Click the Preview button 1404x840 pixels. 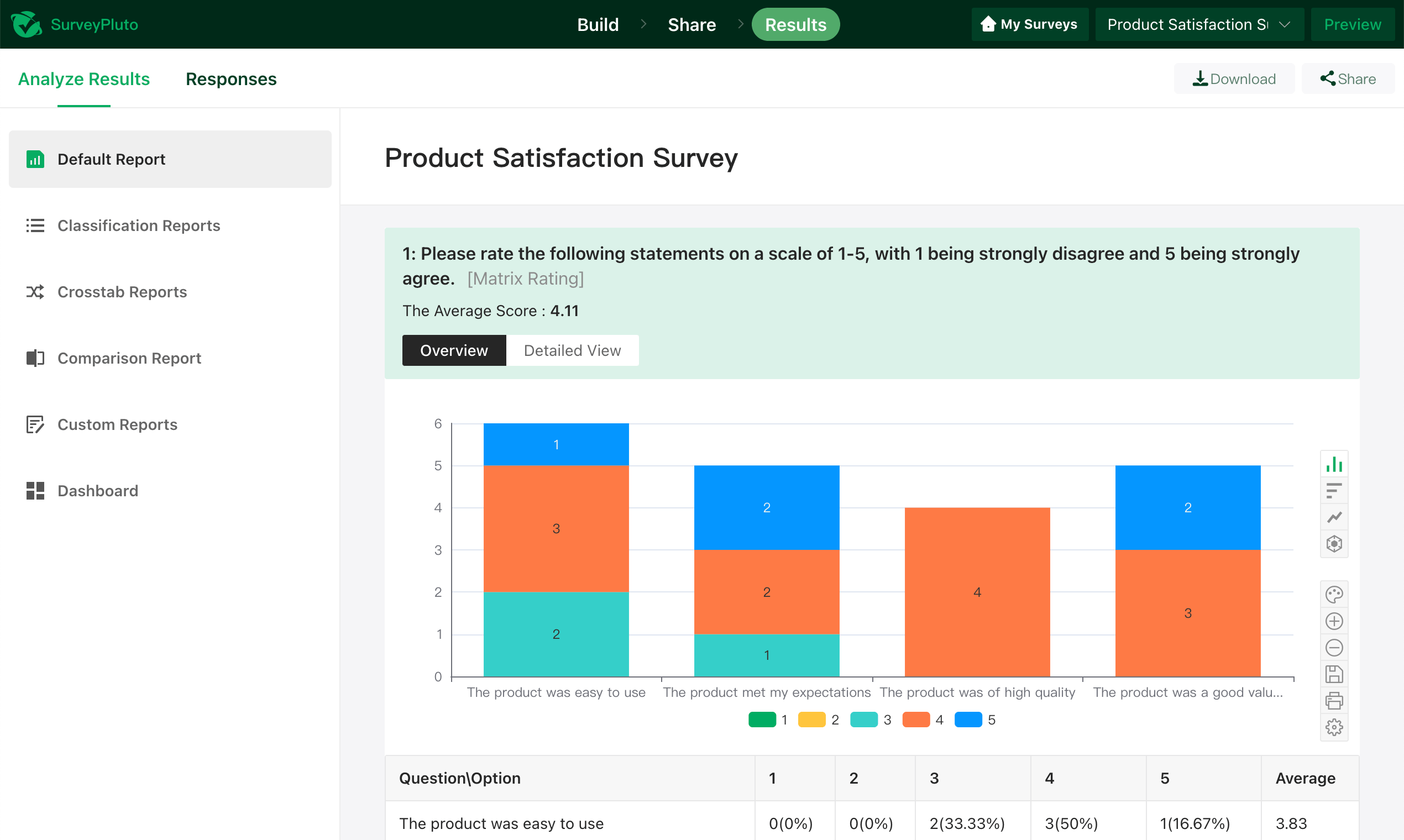tap(1352, 24)
